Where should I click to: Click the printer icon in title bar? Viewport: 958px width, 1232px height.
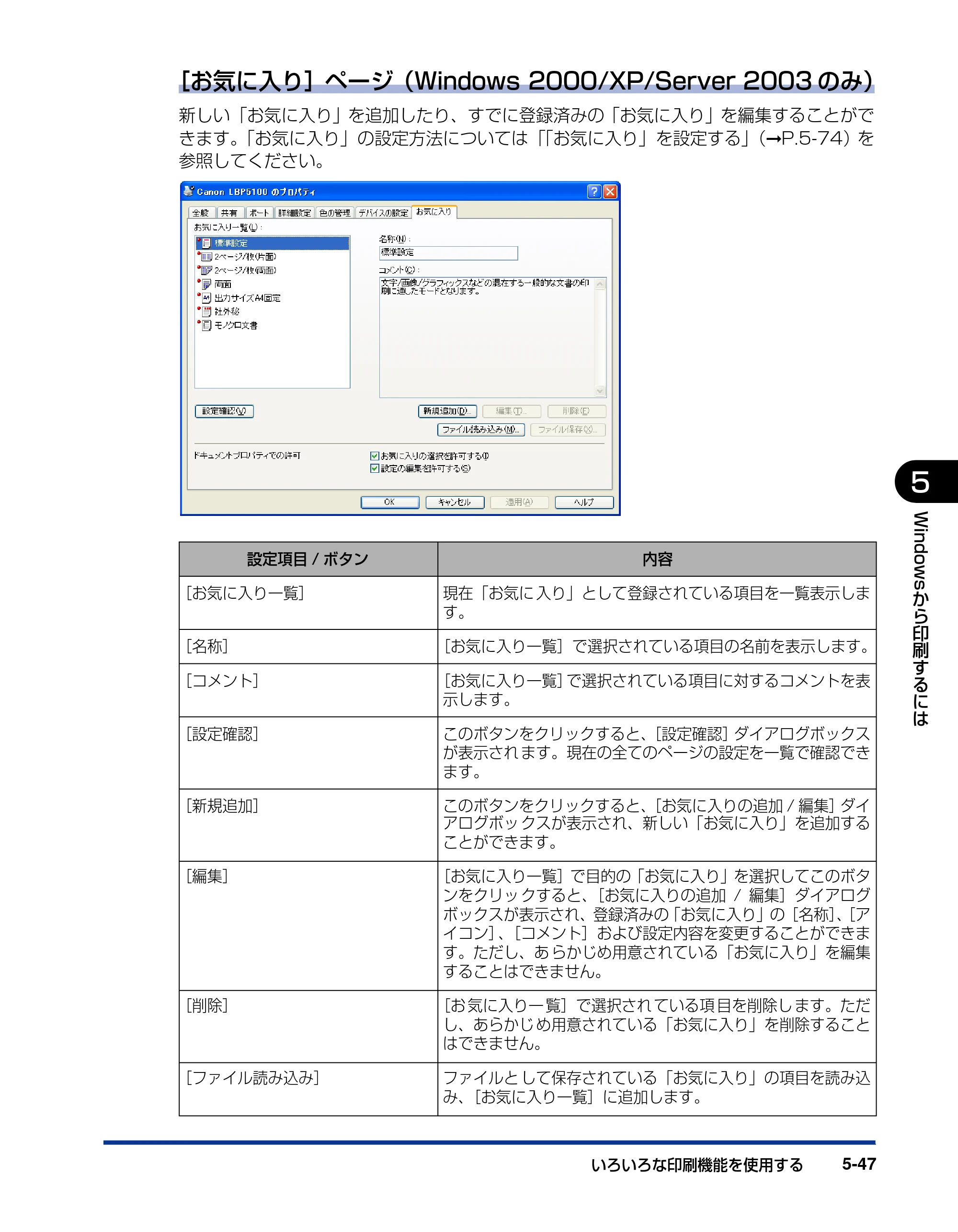point(189,191)
